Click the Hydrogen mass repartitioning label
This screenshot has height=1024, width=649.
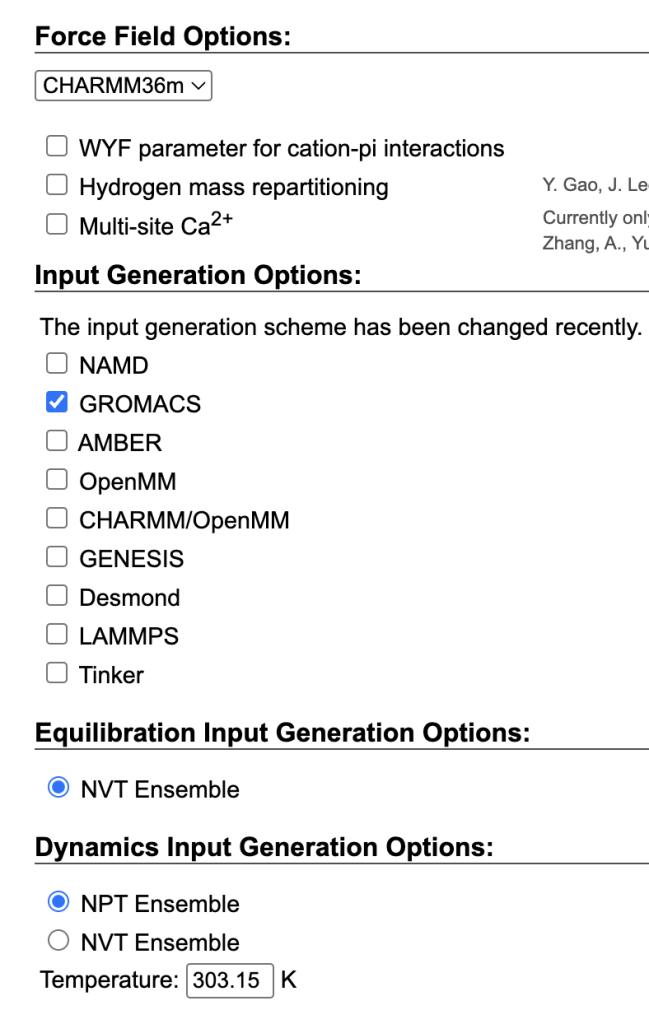point(234,187)
